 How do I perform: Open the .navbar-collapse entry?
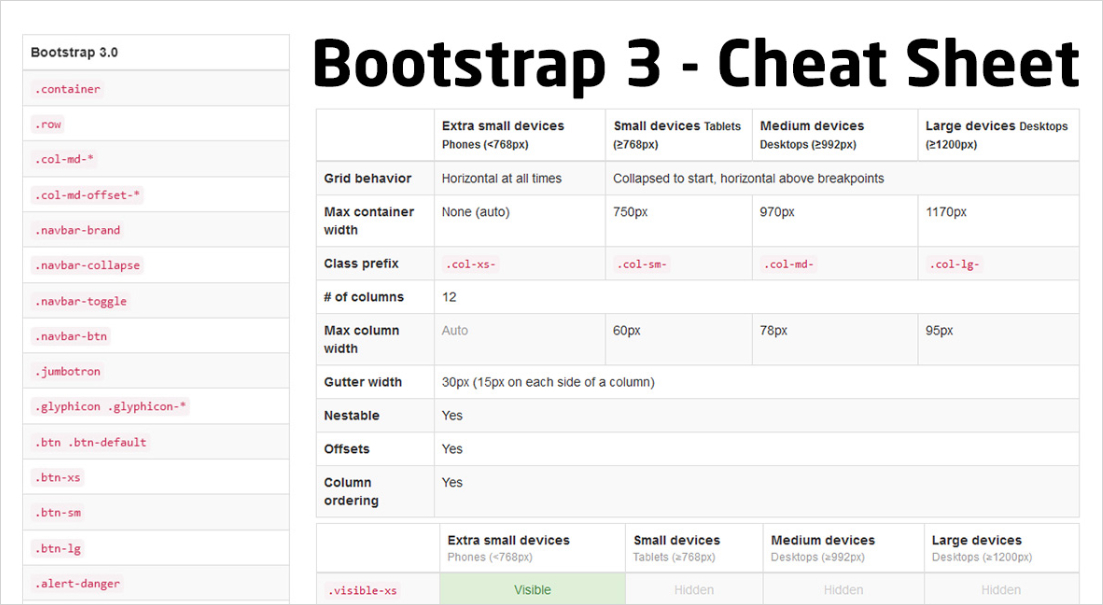(87, 266)
